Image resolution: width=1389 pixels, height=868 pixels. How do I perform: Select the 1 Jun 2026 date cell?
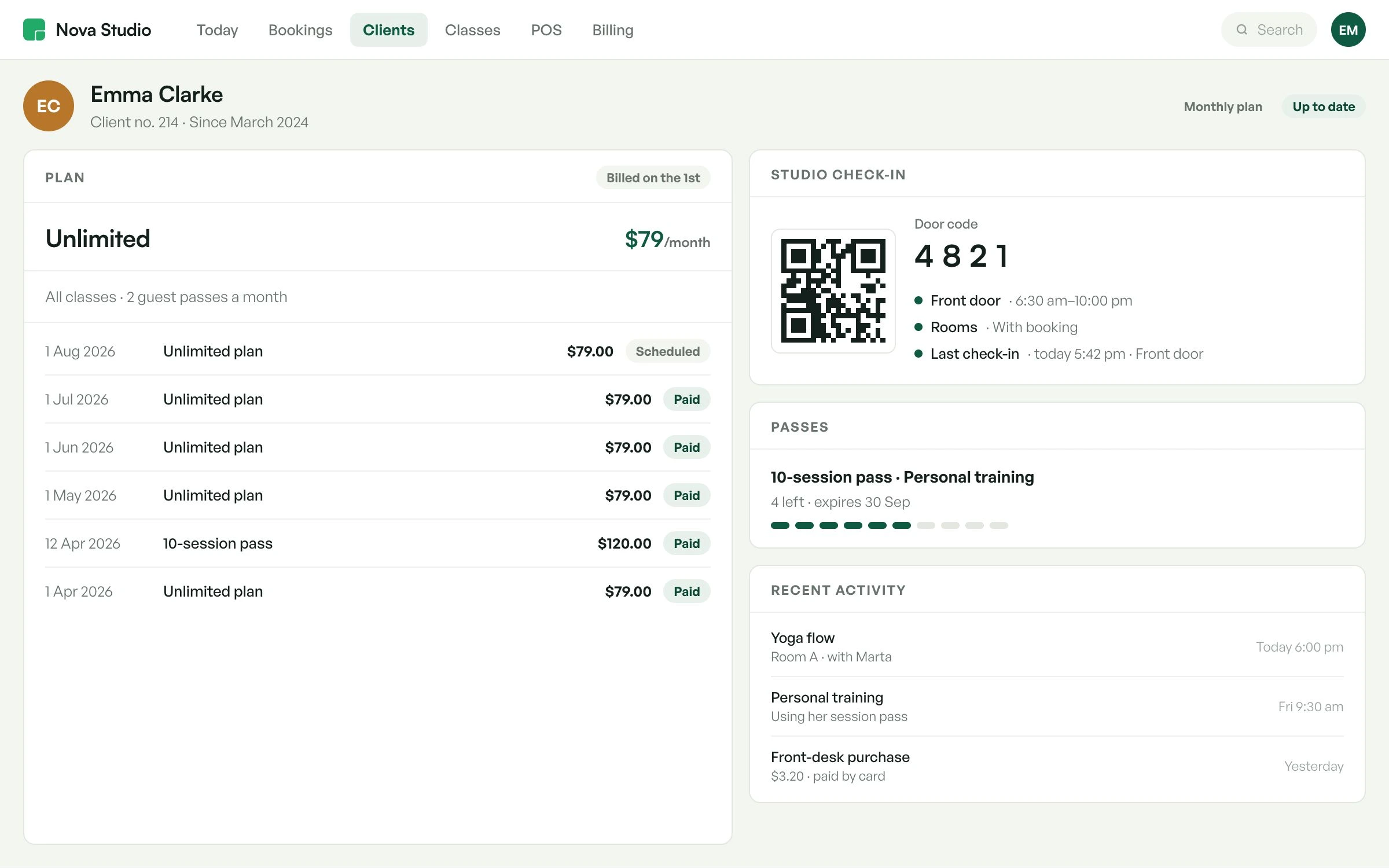pyautogui.click(x=79, y=447)
